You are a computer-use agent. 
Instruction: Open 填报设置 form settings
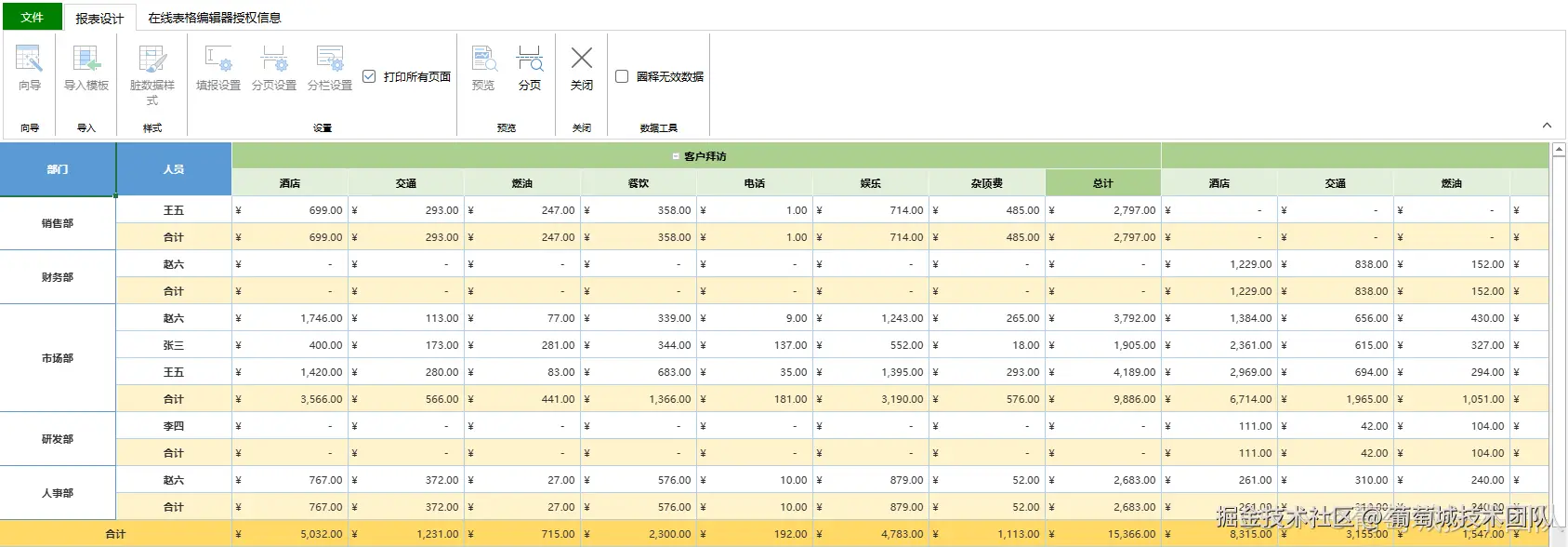click(218, 68)
